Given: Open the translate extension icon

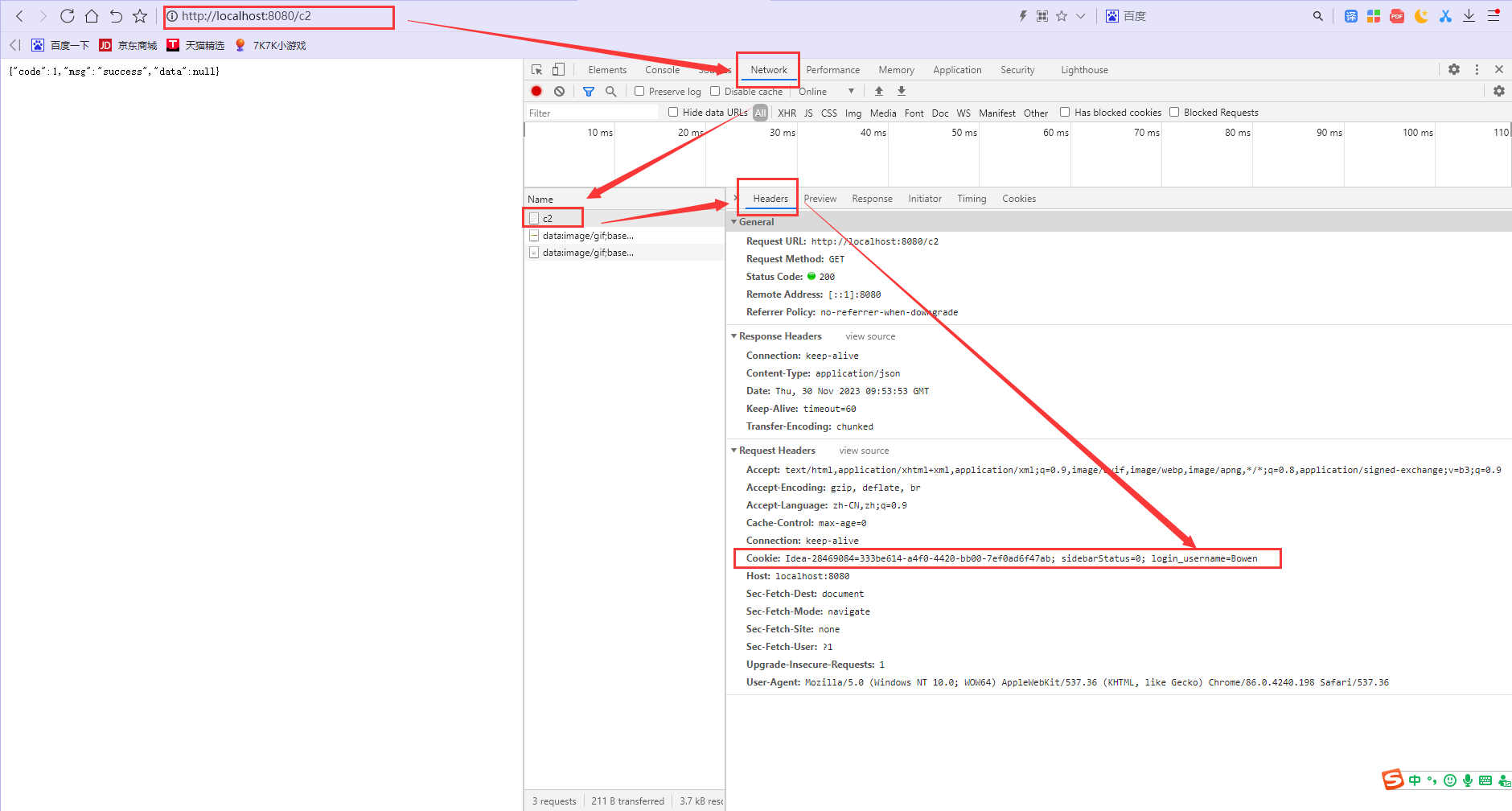Looking at the screenshot, I should [1351, 16].
